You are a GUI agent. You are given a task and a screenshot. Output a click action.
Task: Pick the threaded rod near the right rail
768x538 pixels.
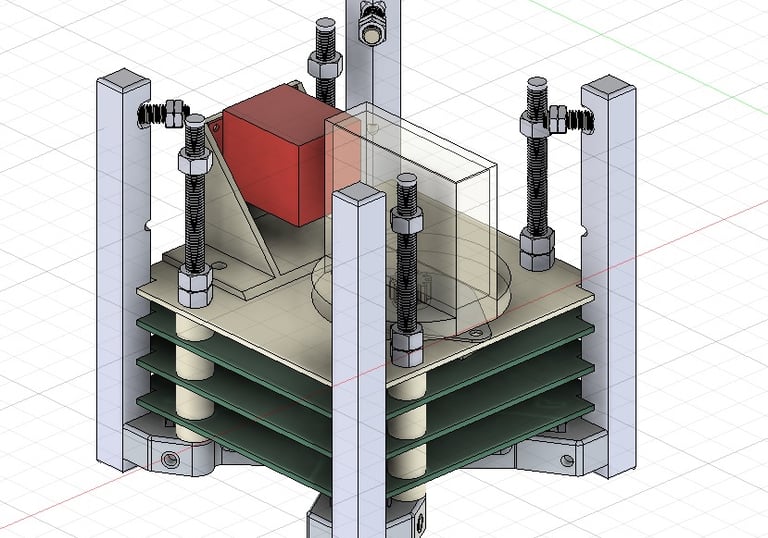click(x=537, y=174)
